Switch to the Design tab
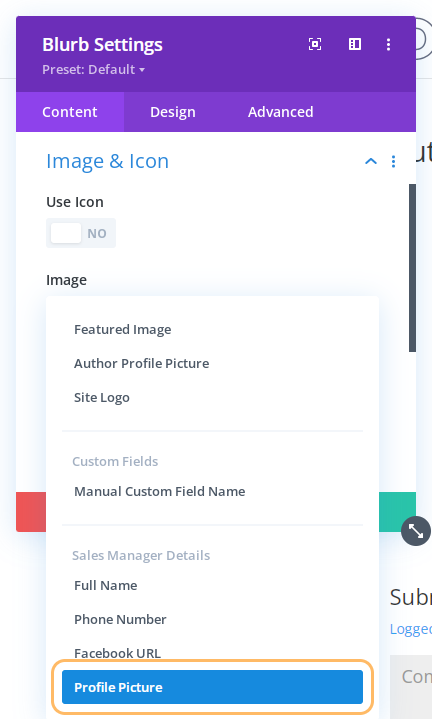 click(x=173, y=112)
